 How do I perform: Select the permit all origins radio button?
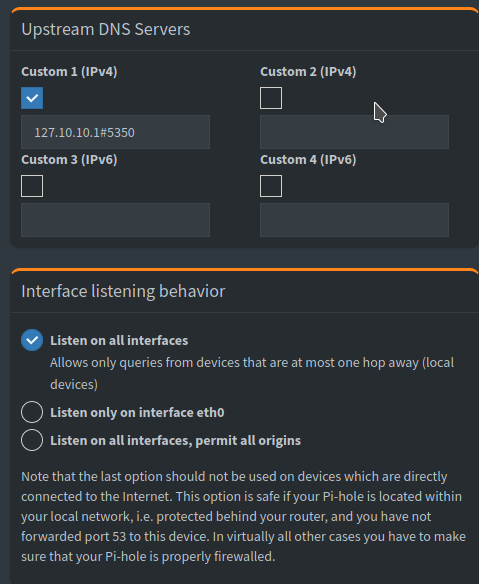[x=32, y=440]
